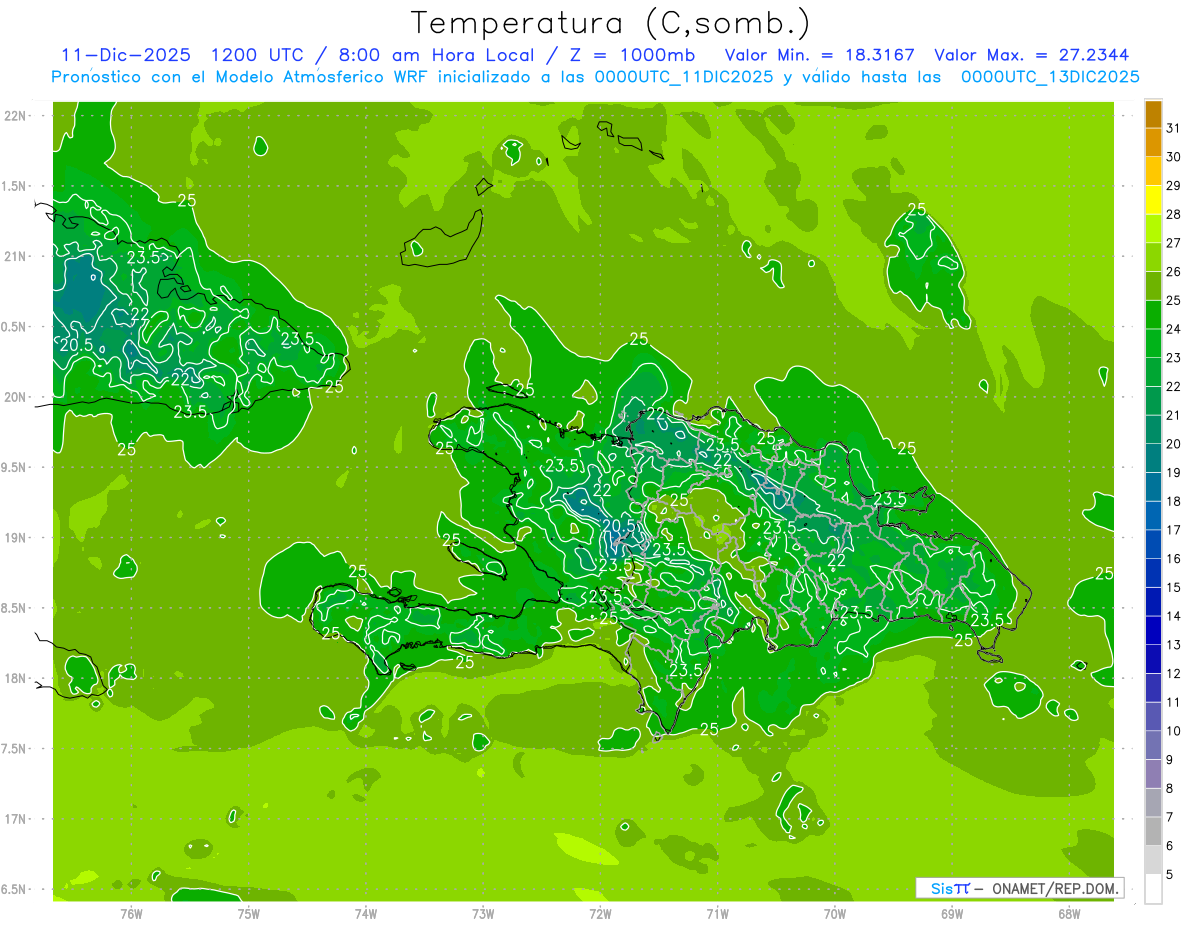This screenshot has width=1200, height=927.
Task: Click the '75W' longitude axis label
Action: pos(249,913)
